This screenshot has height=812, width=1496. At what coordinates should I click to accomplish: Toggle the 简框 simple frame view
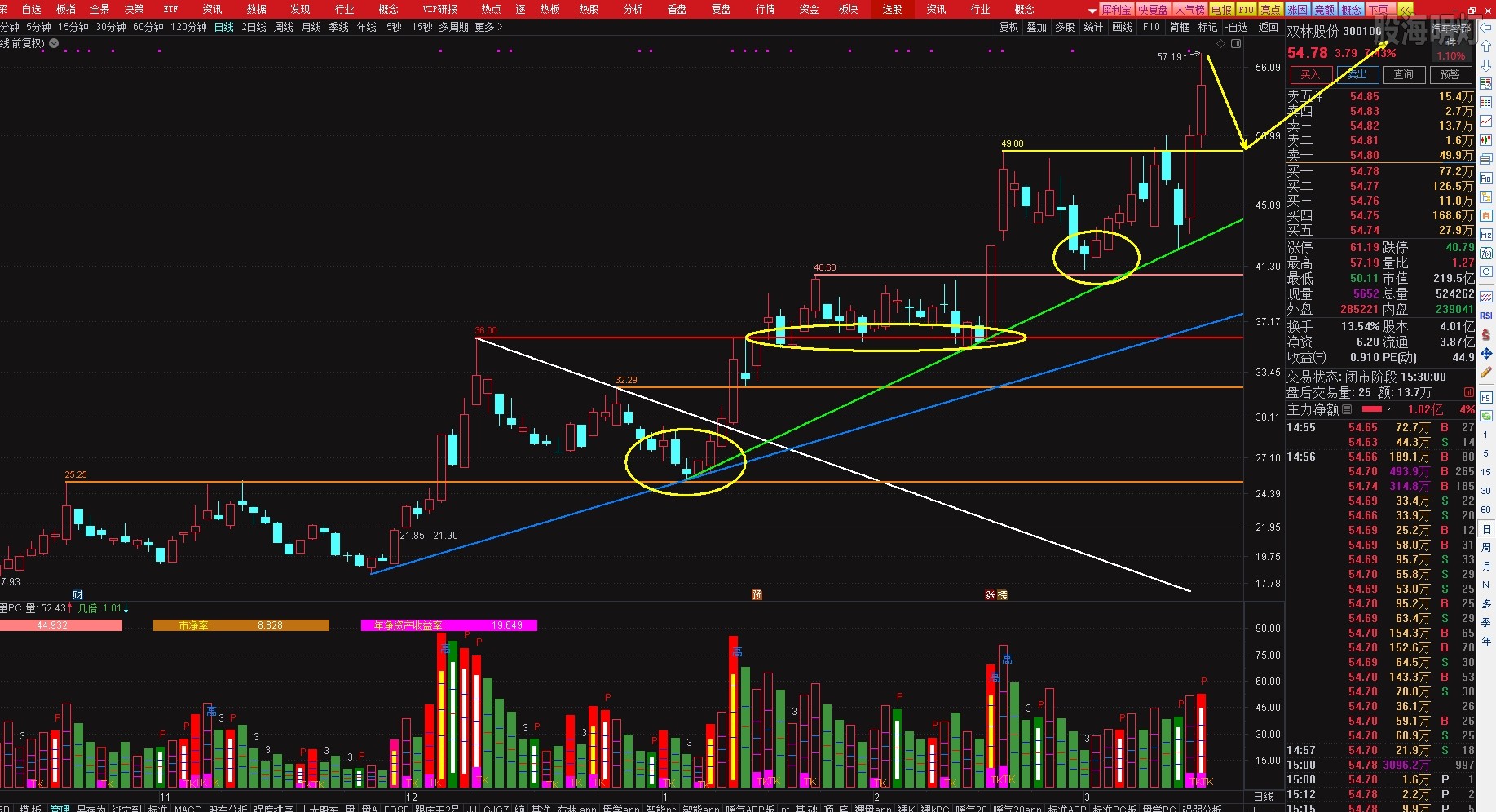(x=1179, y=27)
